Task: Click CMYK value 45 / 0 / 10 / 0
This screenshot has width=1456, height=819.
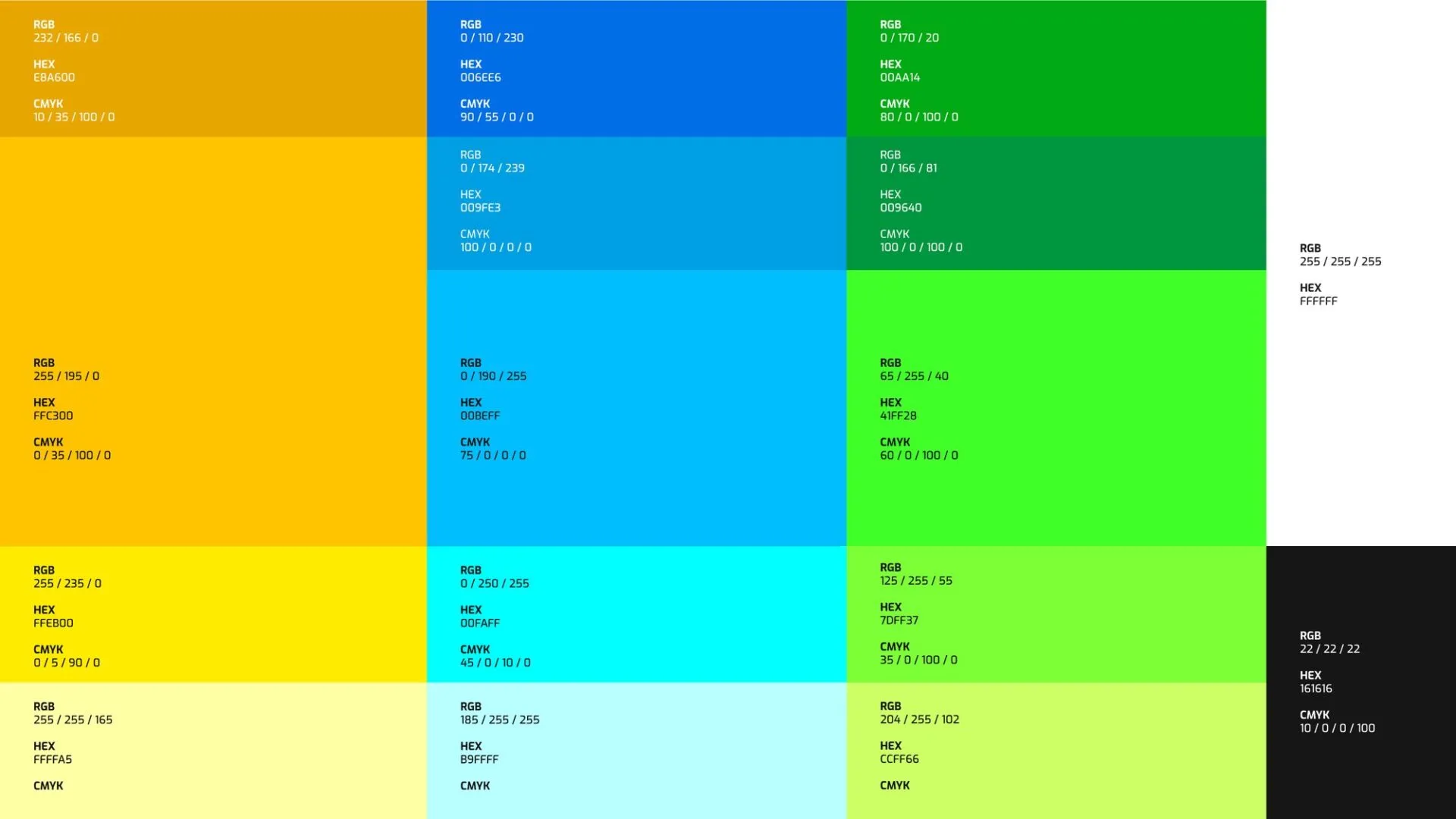Action: click(x=495, y=663)
